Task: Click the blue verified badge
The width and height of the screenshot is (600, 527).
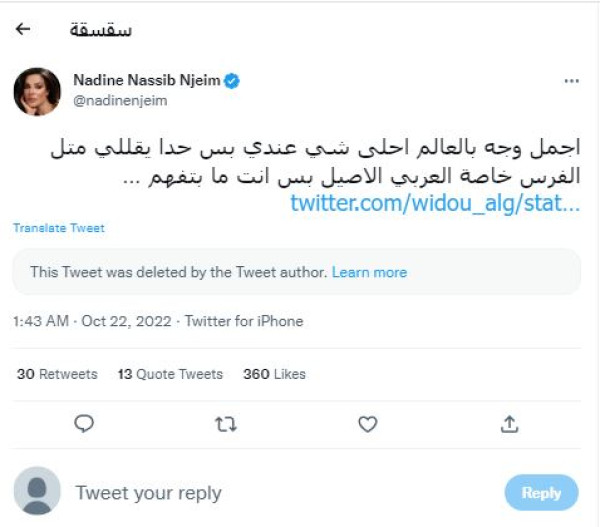Action: (232, 79)
